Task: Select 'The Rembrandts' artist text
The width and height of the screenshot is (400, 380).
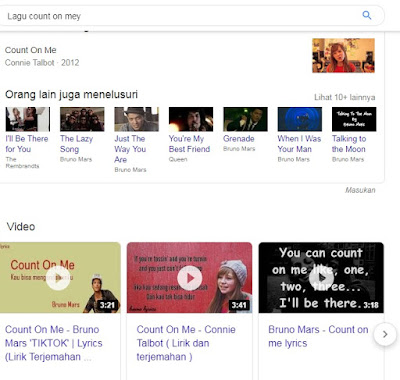Action: coord(22,163)
